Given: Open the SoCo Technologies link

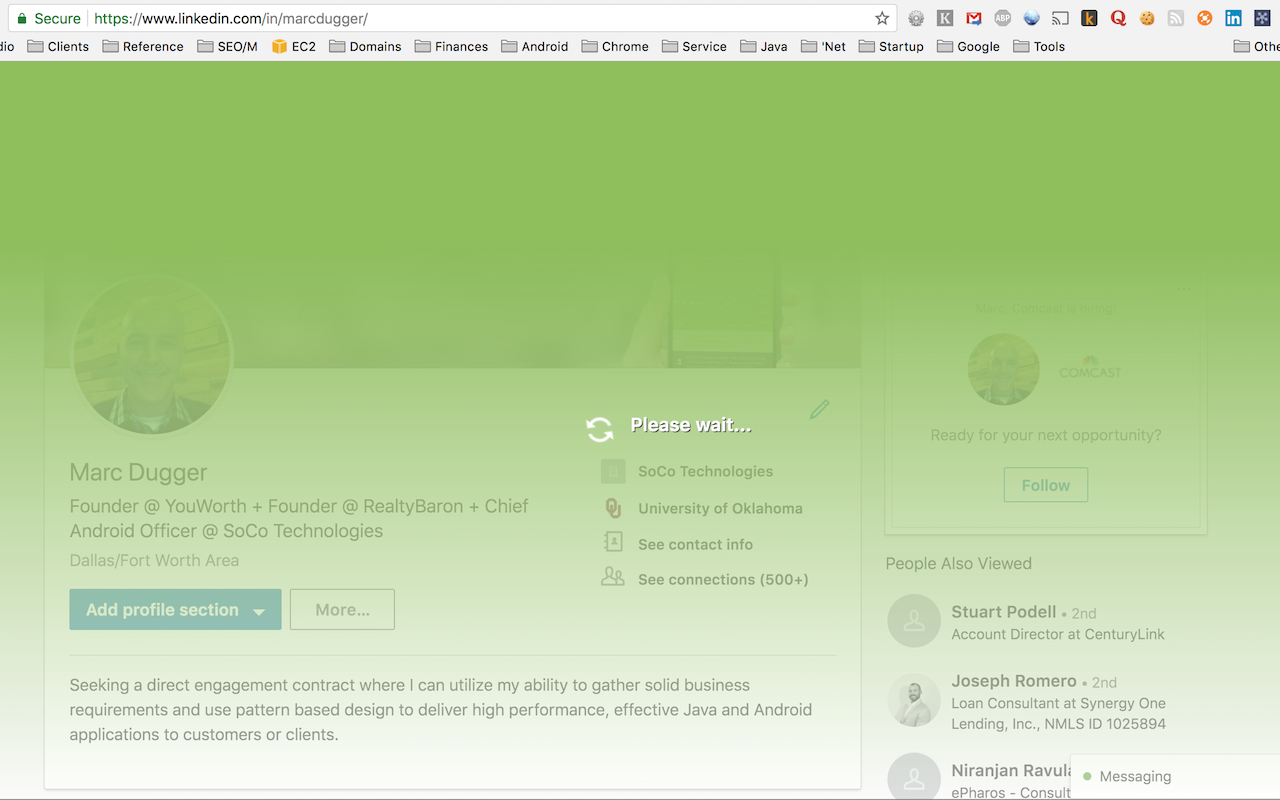Looking at the screenshot, I should tap(706, 471).
